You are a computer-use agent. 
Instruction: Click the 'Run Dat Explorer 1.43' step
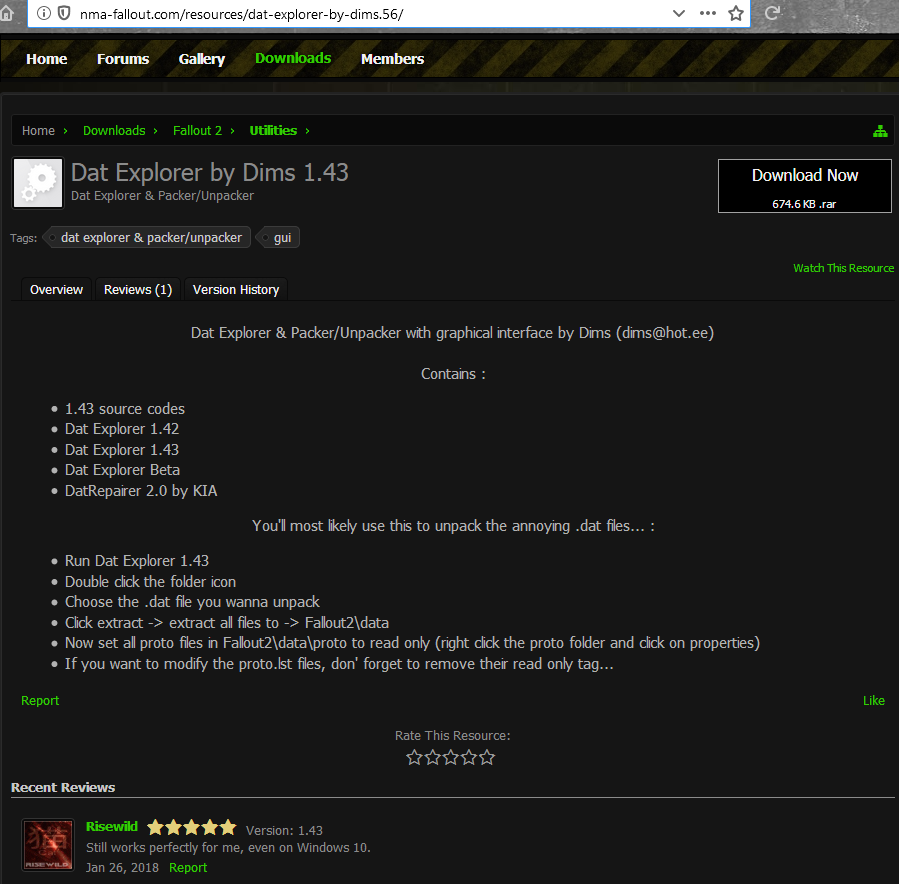coord(137,561)
